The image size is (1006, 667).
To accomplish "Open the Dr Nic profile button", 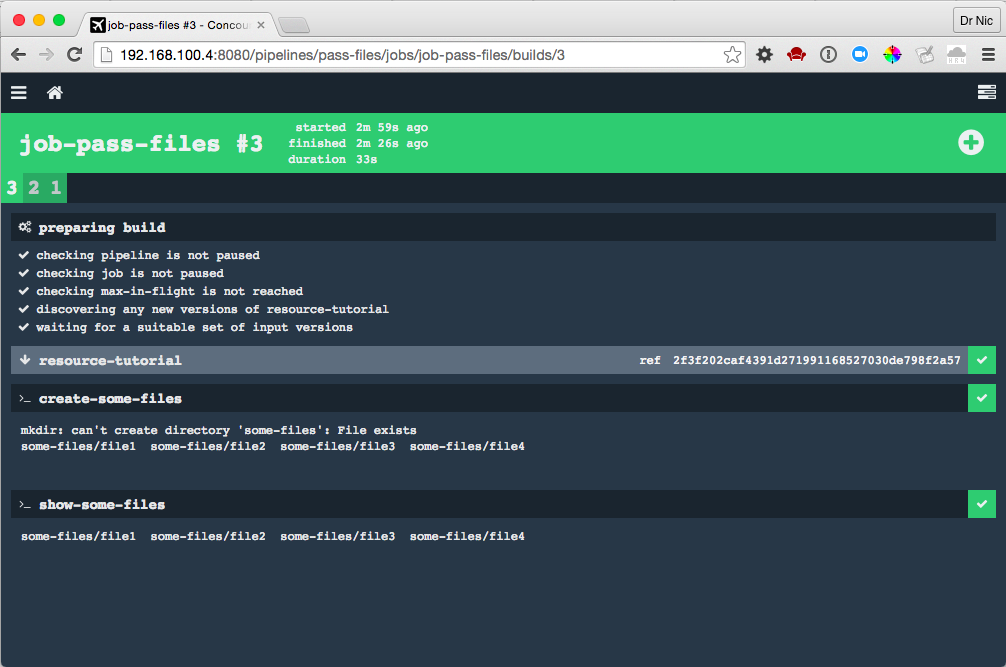I will click(x=976, y=21).
